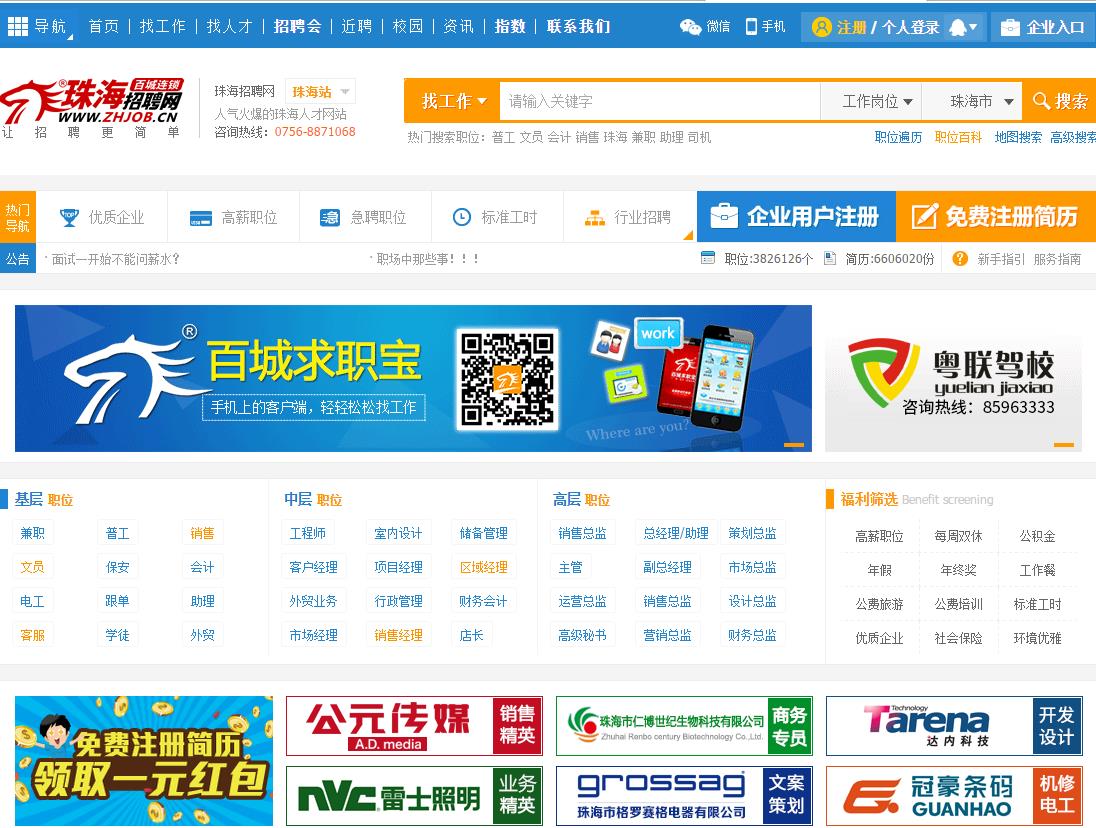Select the 工程师 job category
This screenshot has height=828, width=1096.
click(308, 533)
